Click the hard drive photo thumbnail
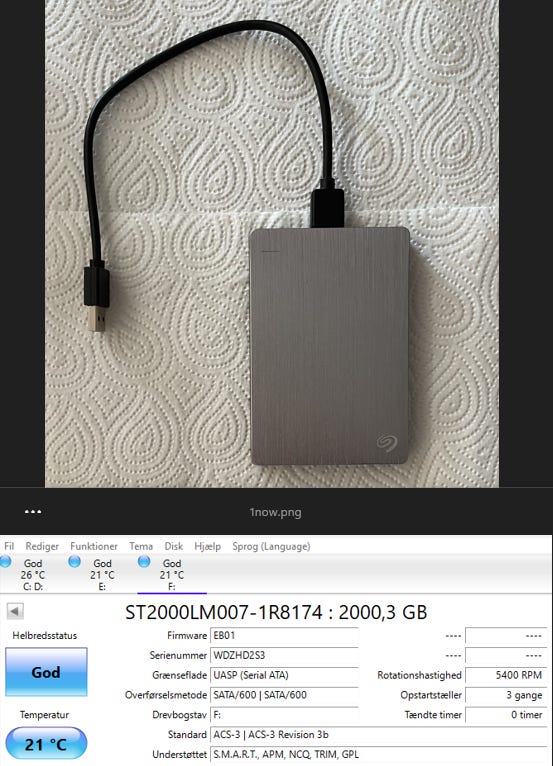This screenshot has height=766, width=553. coord(272,243)
